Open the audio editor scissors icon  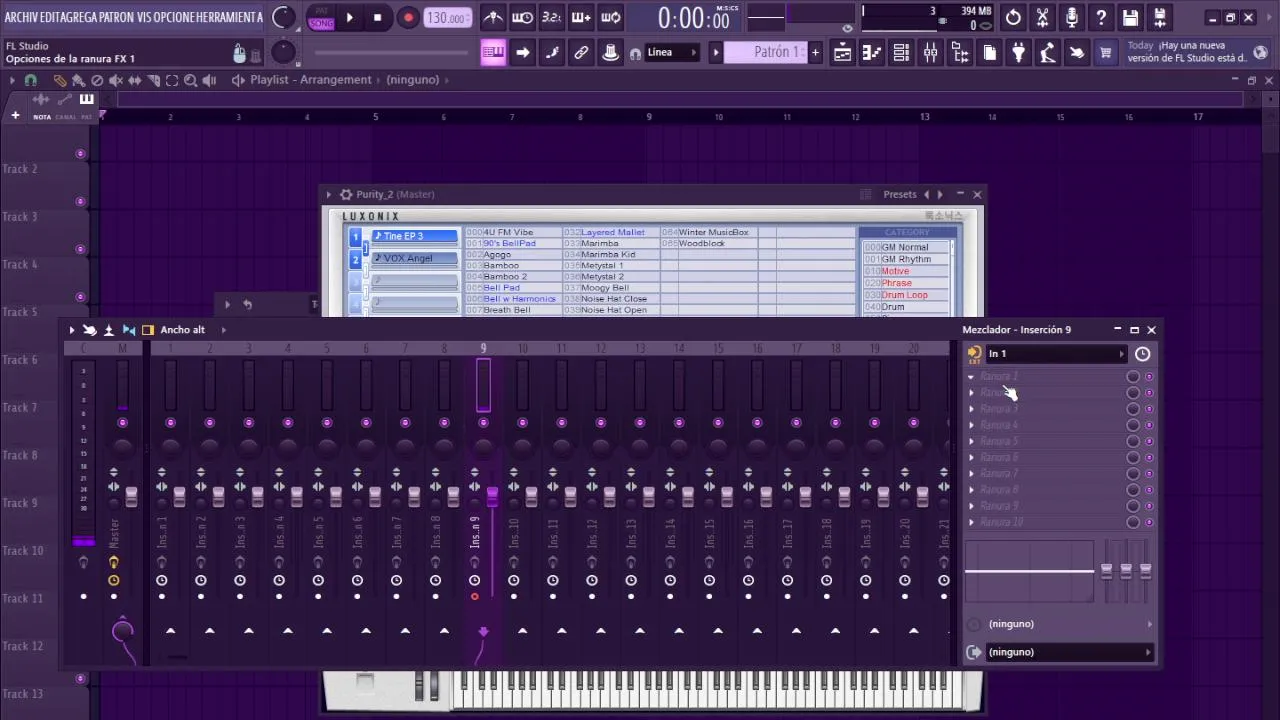1042,17
